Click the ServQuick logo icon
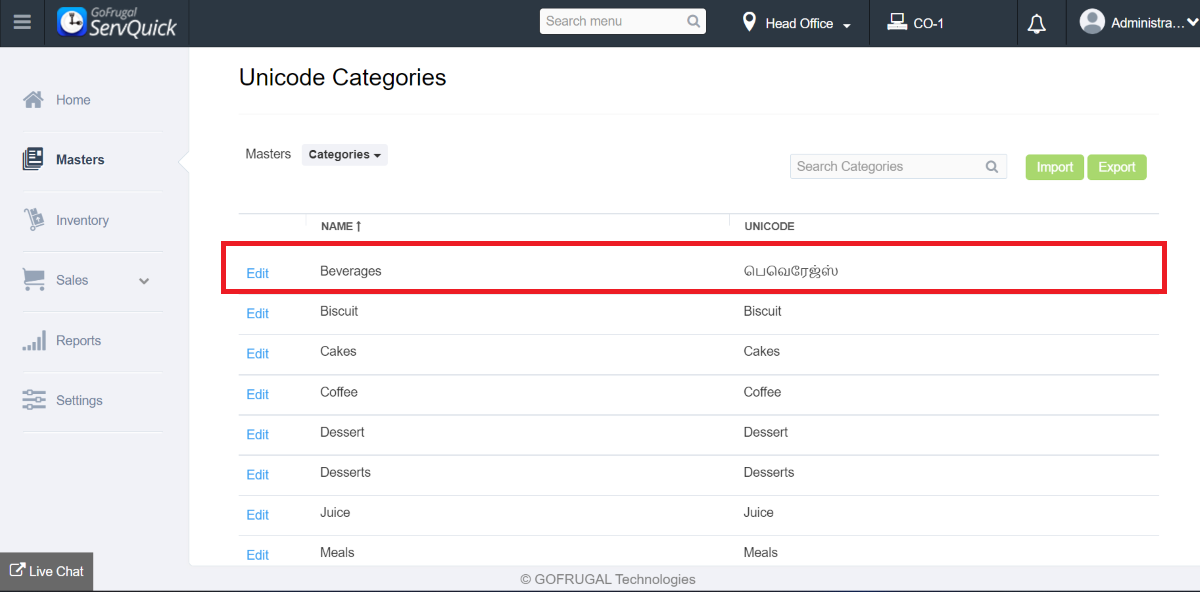The height and width of the screenshot is (592, 1200). point(72,22)
